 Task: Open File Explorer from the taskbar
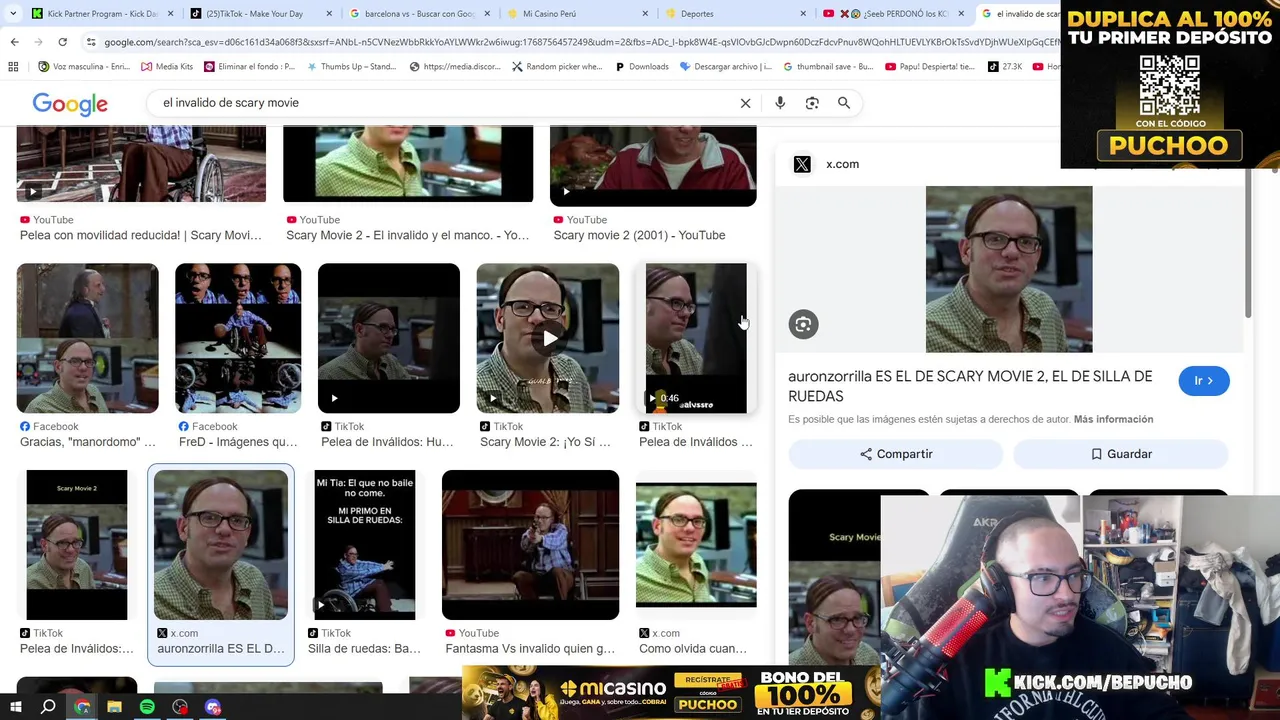coord(114,707)
